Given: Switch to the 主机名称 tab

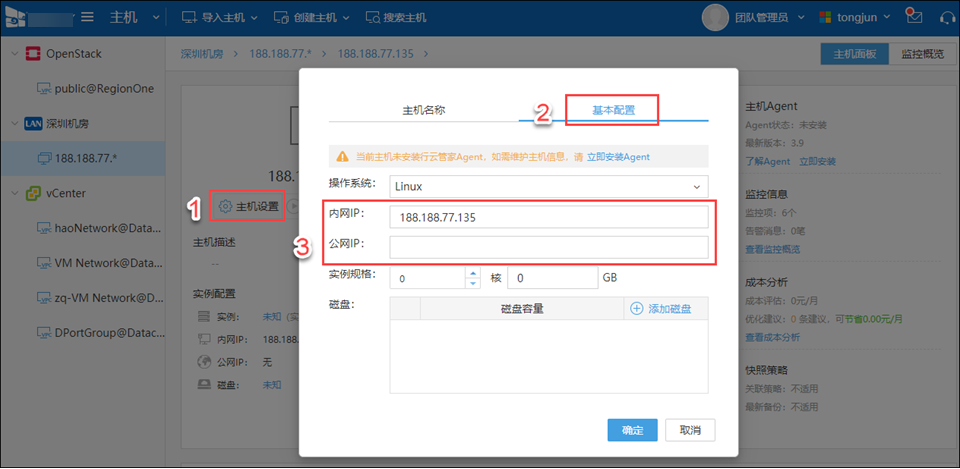Looking at the screenshot, I should pyautogui.click(x=423, y=109).
